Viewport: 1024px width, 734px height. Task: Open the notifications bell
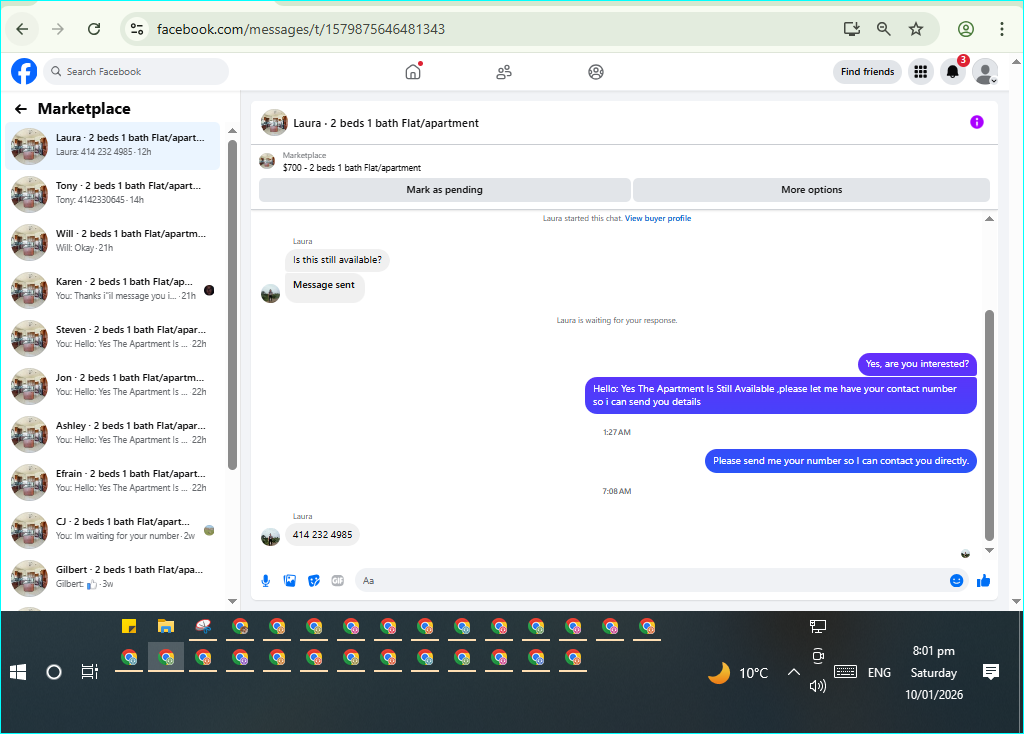pyautogui.click(x=953, y=72)
